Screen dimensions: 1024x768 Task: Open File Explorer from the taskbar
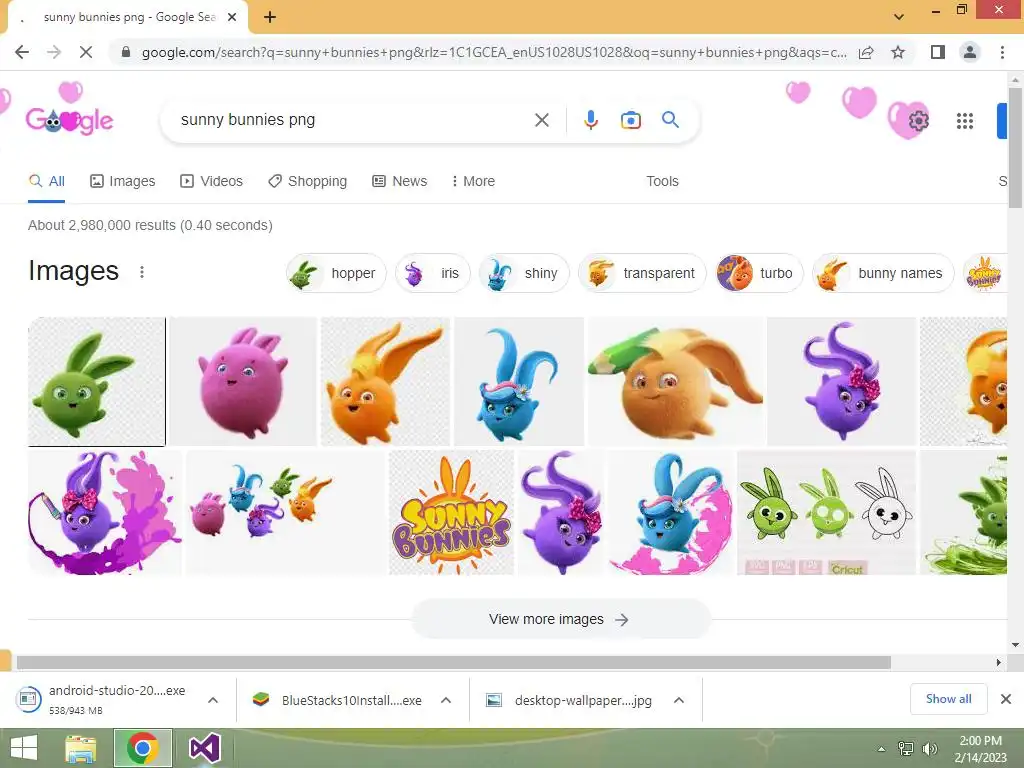80,748
